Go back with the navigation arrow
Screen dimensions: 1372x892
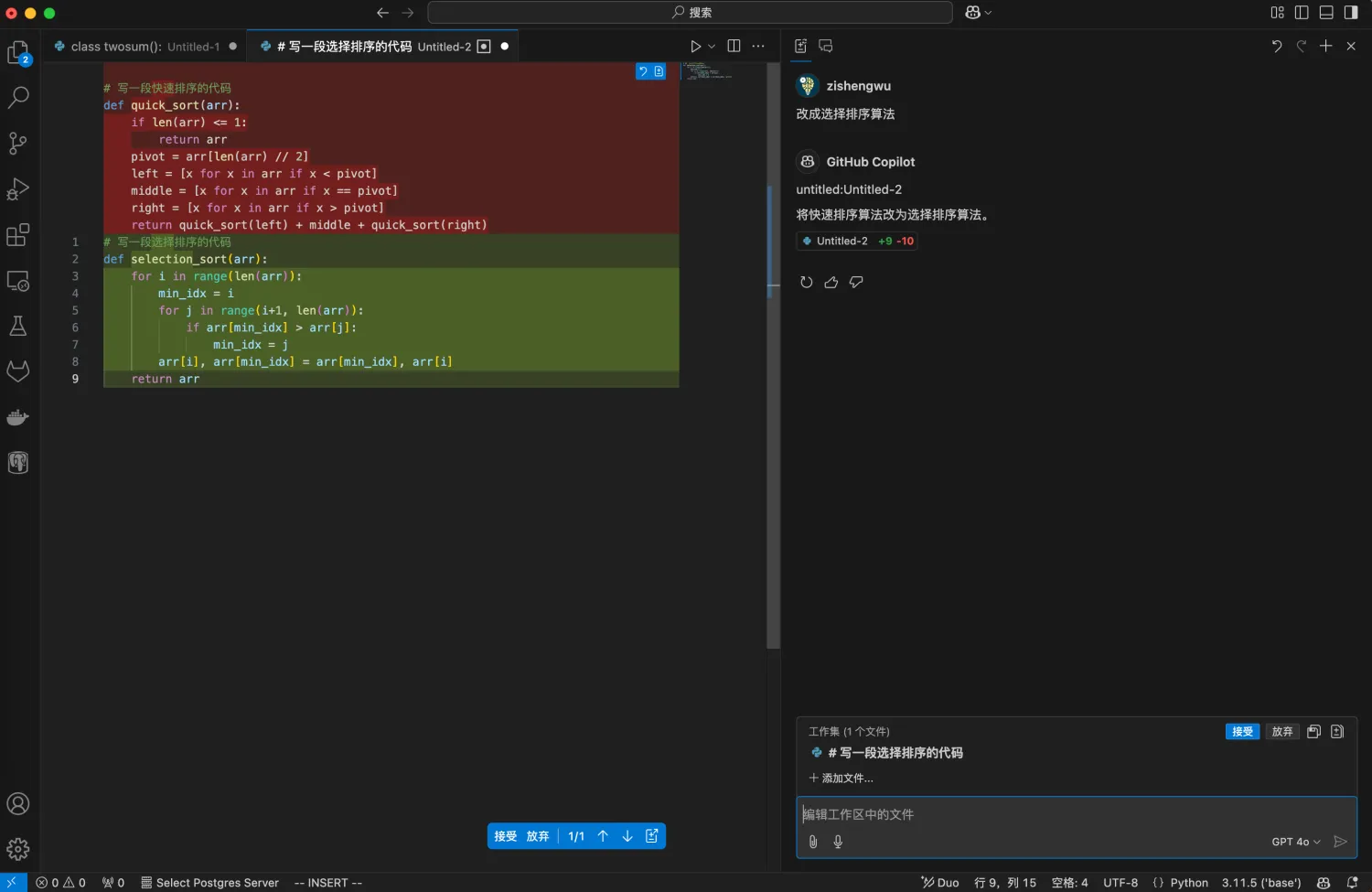(x=382, y=12)
